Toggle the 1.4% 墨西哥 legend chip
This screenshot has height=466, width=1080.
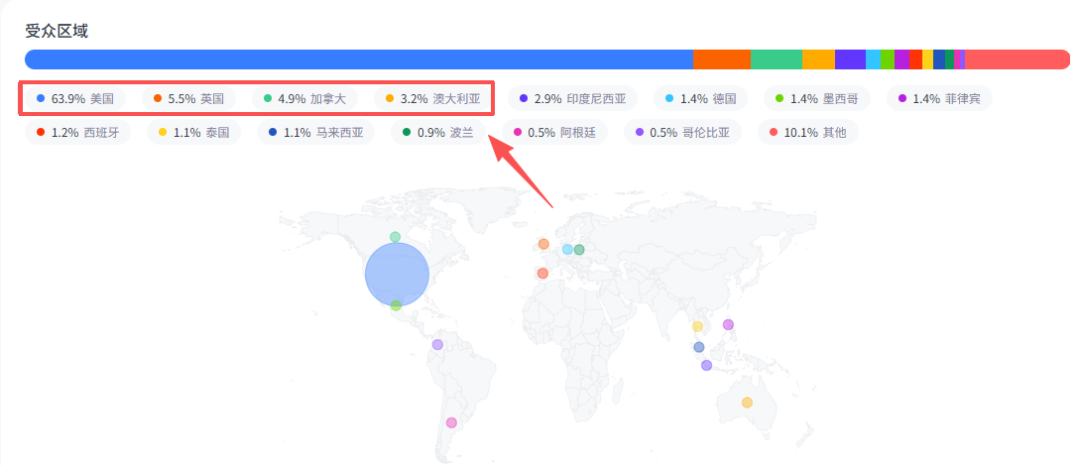(x=817, y=98)
